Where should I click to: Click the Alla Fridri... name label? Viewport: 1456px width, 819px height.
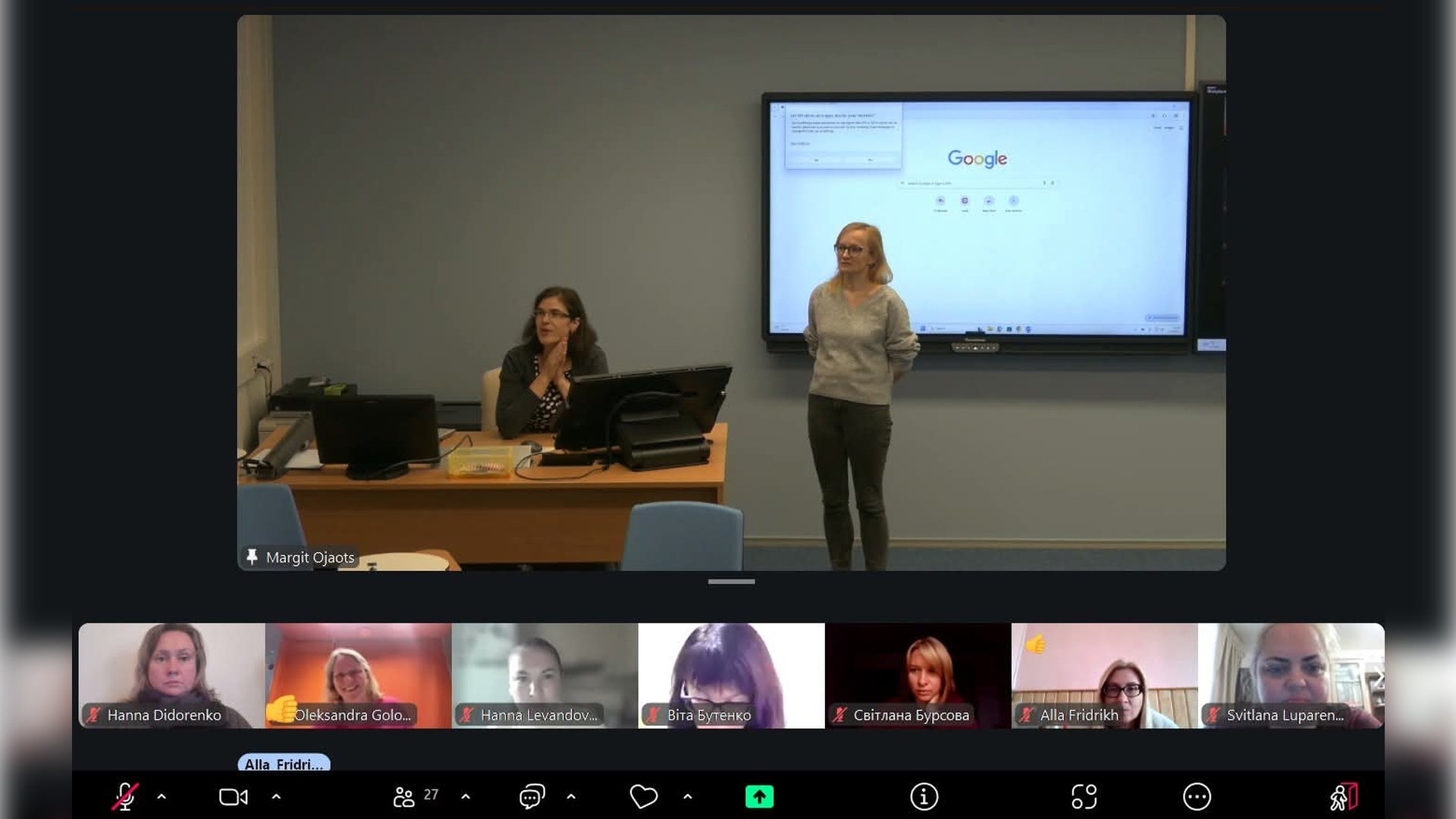(284, 764)
